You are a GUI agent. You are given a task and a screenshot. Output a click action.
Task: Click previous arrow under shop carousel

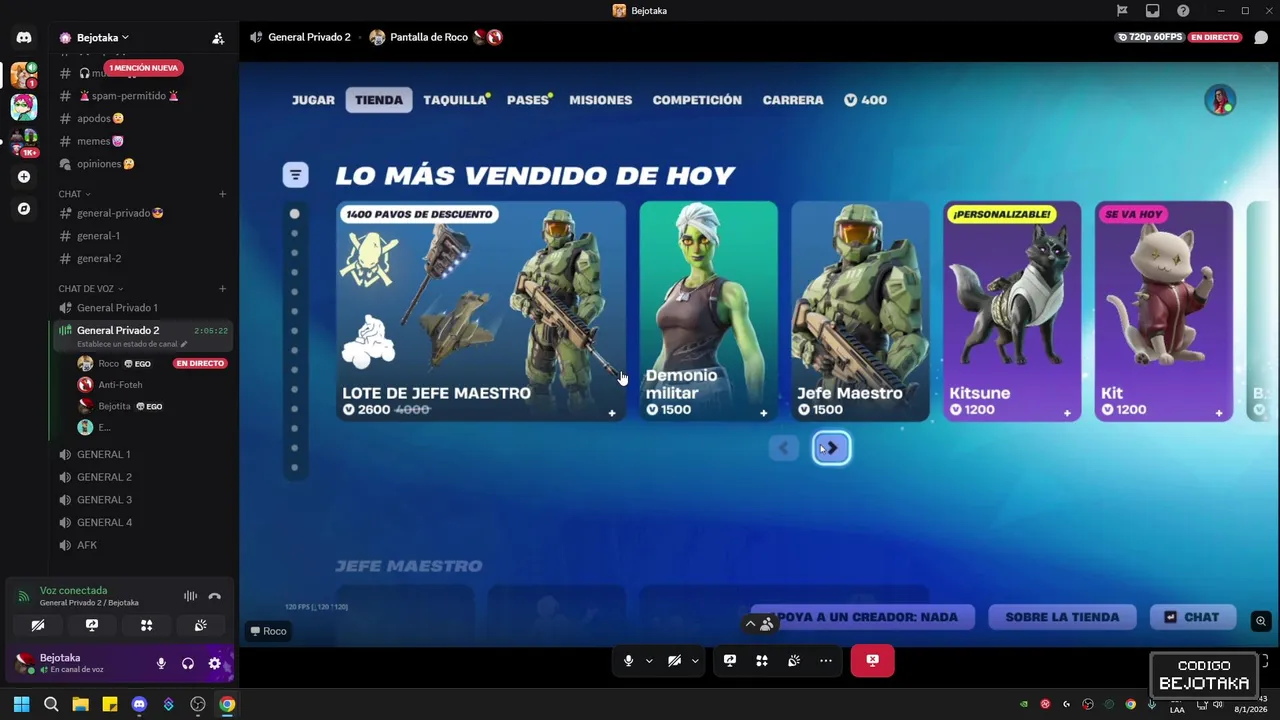coord(784,448)
